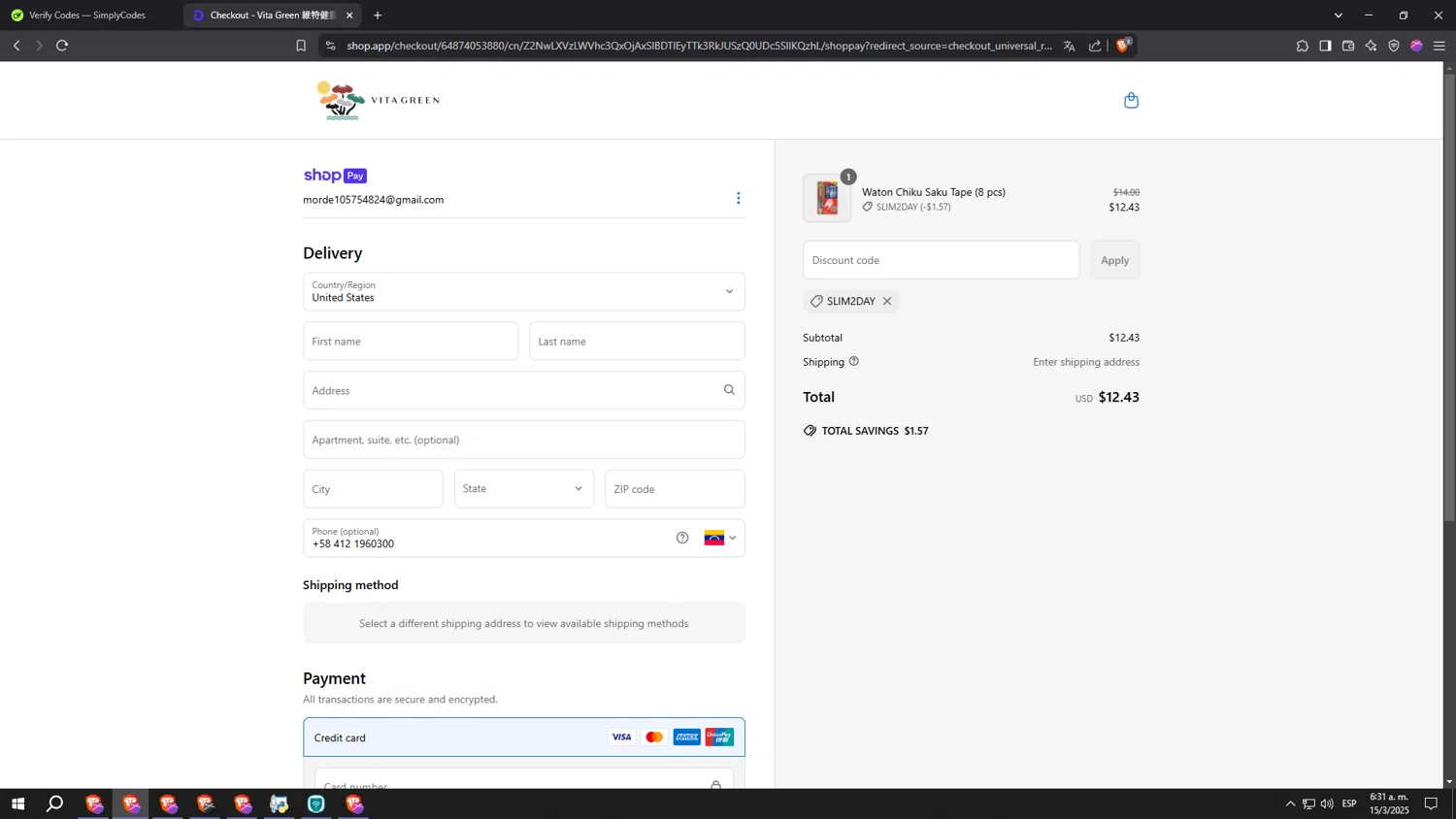
Task: Click the Last name field
Action: [637, 342]
